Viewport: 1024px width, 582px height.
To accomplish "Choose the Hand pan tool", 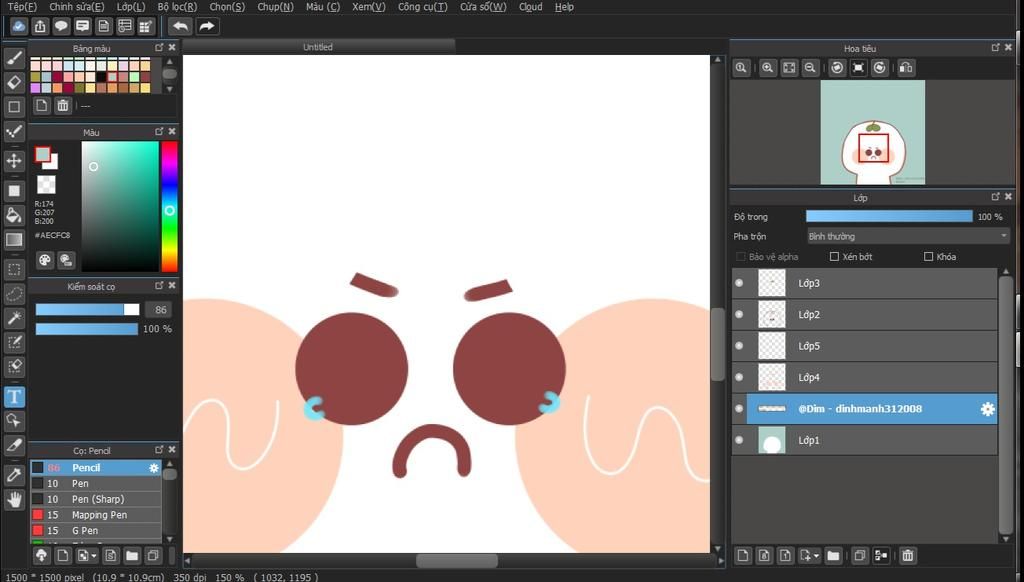I will click(14, 499).
